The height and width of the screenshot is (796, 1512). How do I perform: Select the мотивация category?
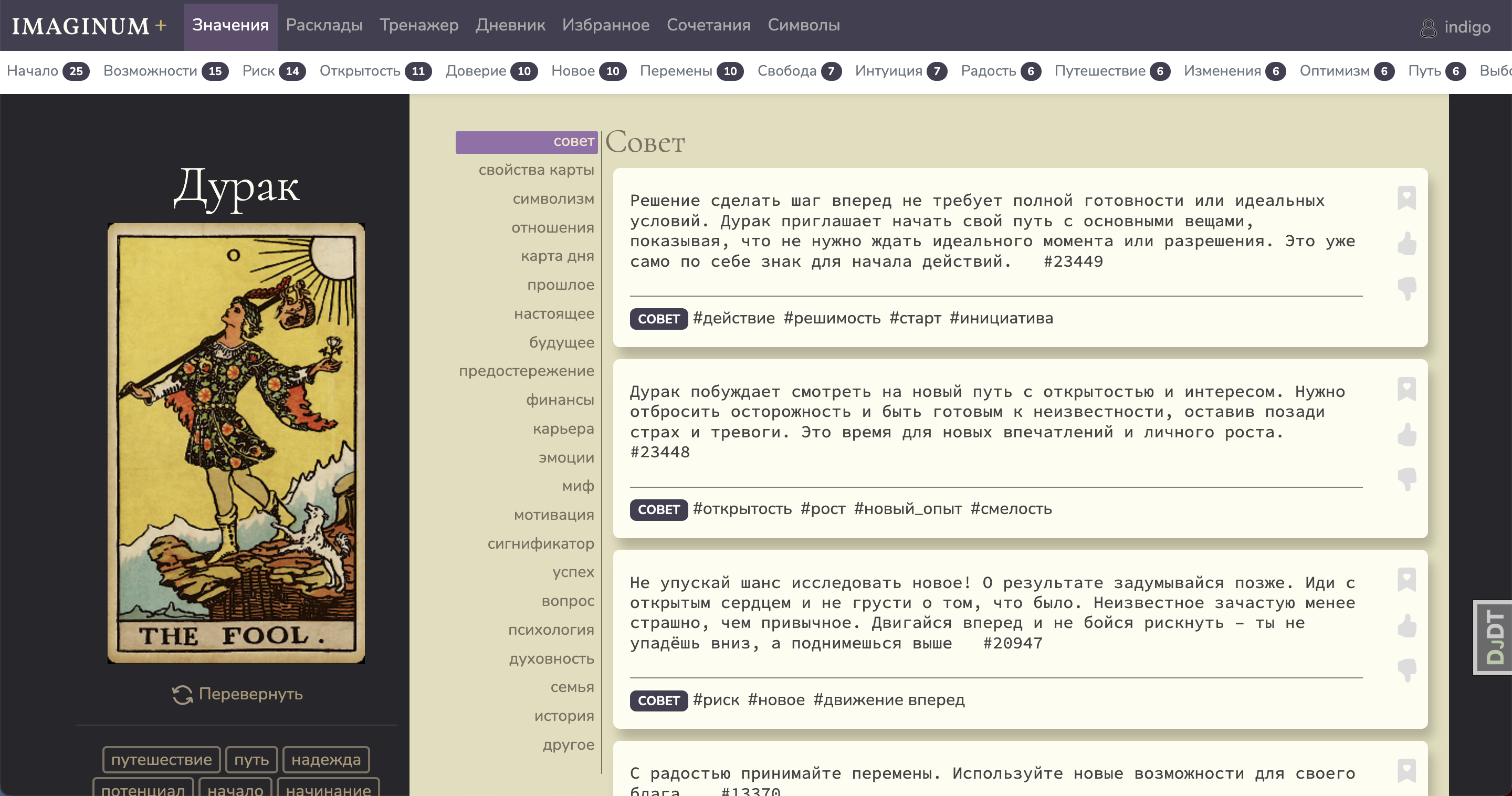point(554,516)
